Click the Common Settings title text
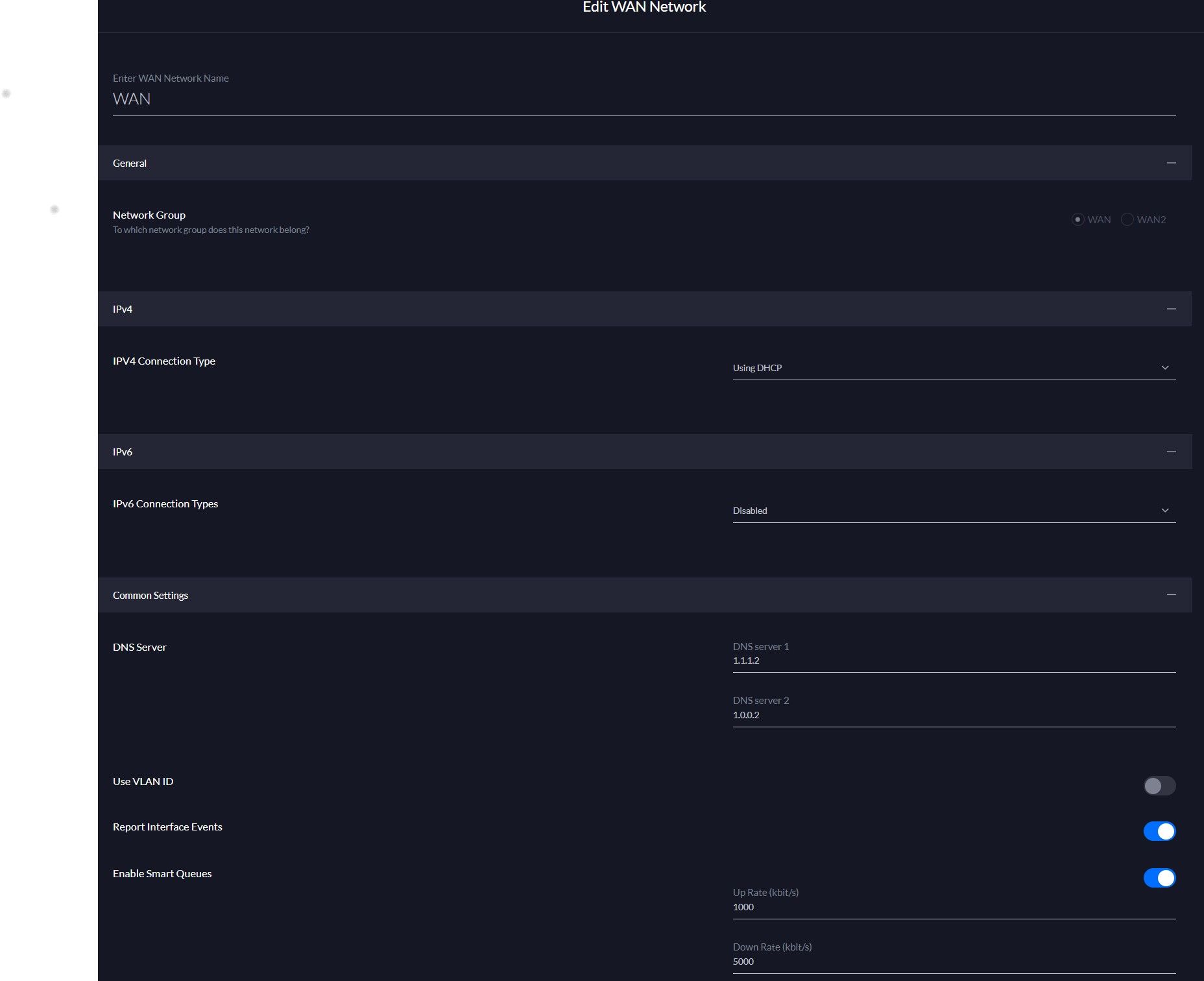The width and height of the screenshot is (1204, 981). click(x=150, y=596)
